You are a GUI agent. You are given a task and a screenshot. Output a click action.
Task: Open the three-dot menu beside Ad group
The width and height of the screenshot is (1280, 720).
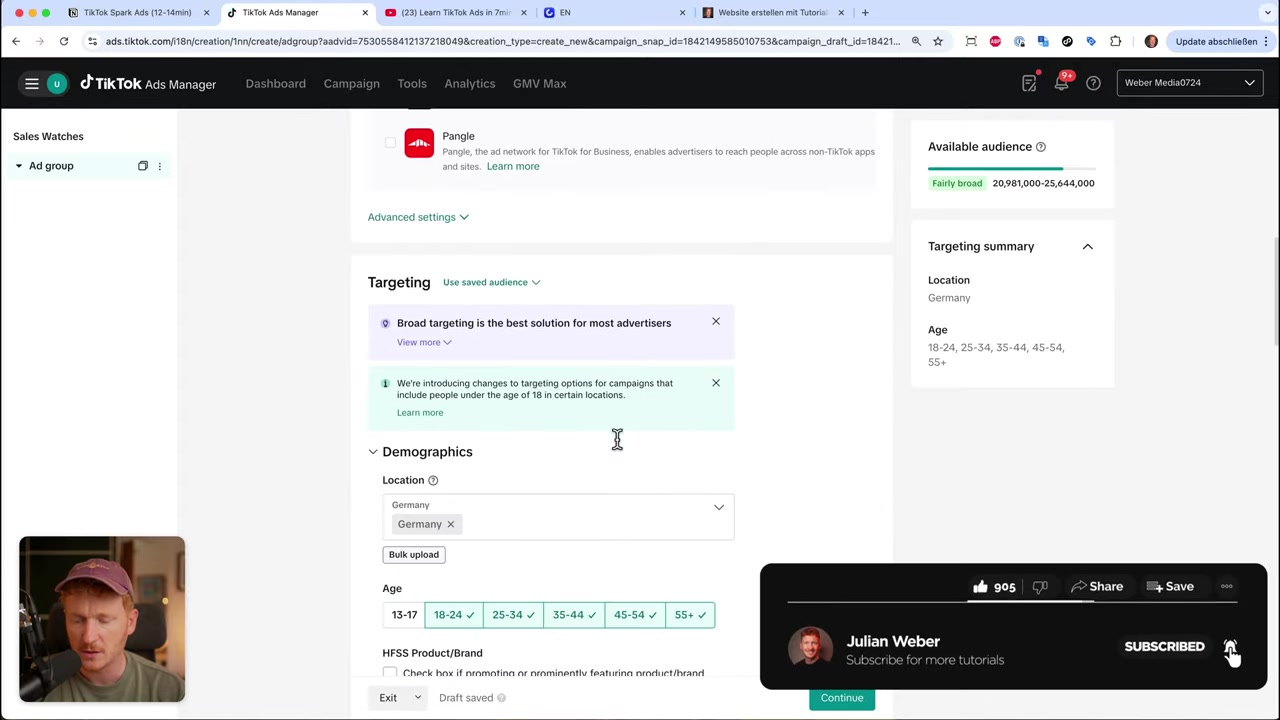click(159, 166)
